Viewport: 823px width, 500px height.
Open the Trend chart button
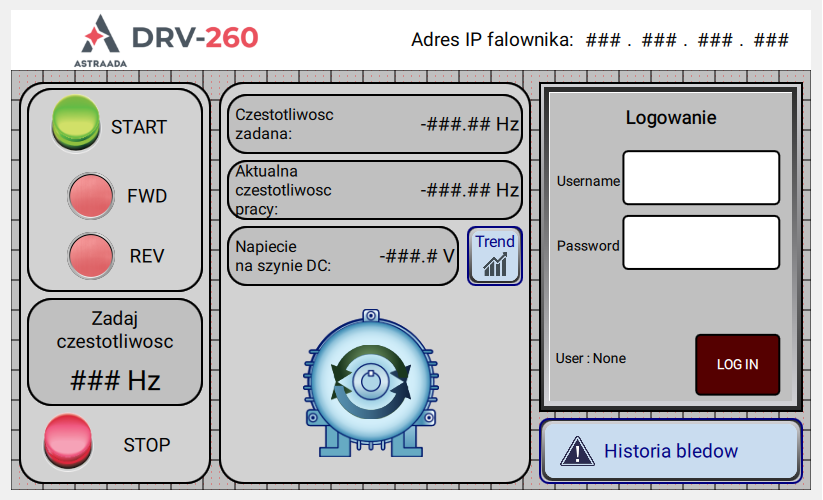494,256
